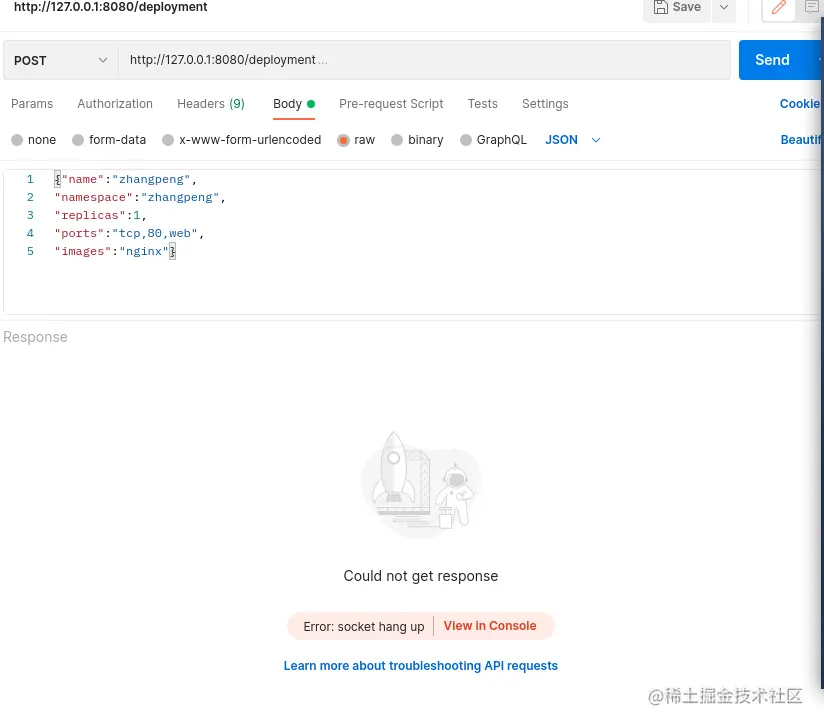Click the orange pencil edit icon
The height and width of the screenshot is (727, 824).
click(x=778, y=7)
